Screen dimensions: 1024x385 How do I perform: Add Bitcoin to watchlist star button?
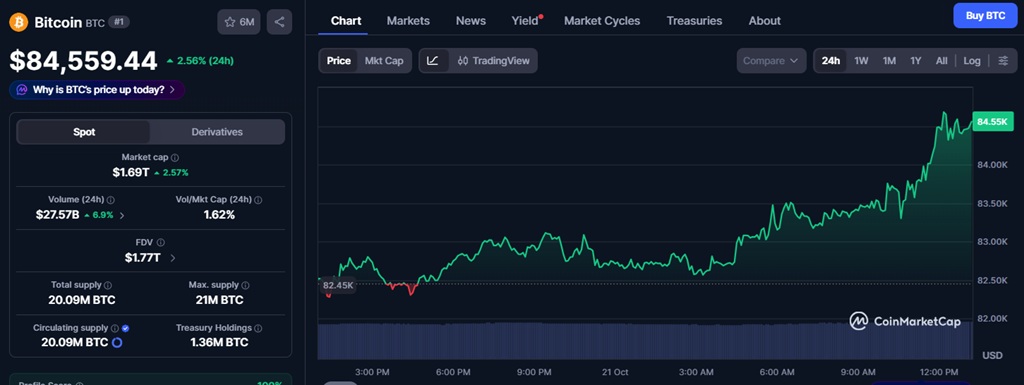(239, 22)
